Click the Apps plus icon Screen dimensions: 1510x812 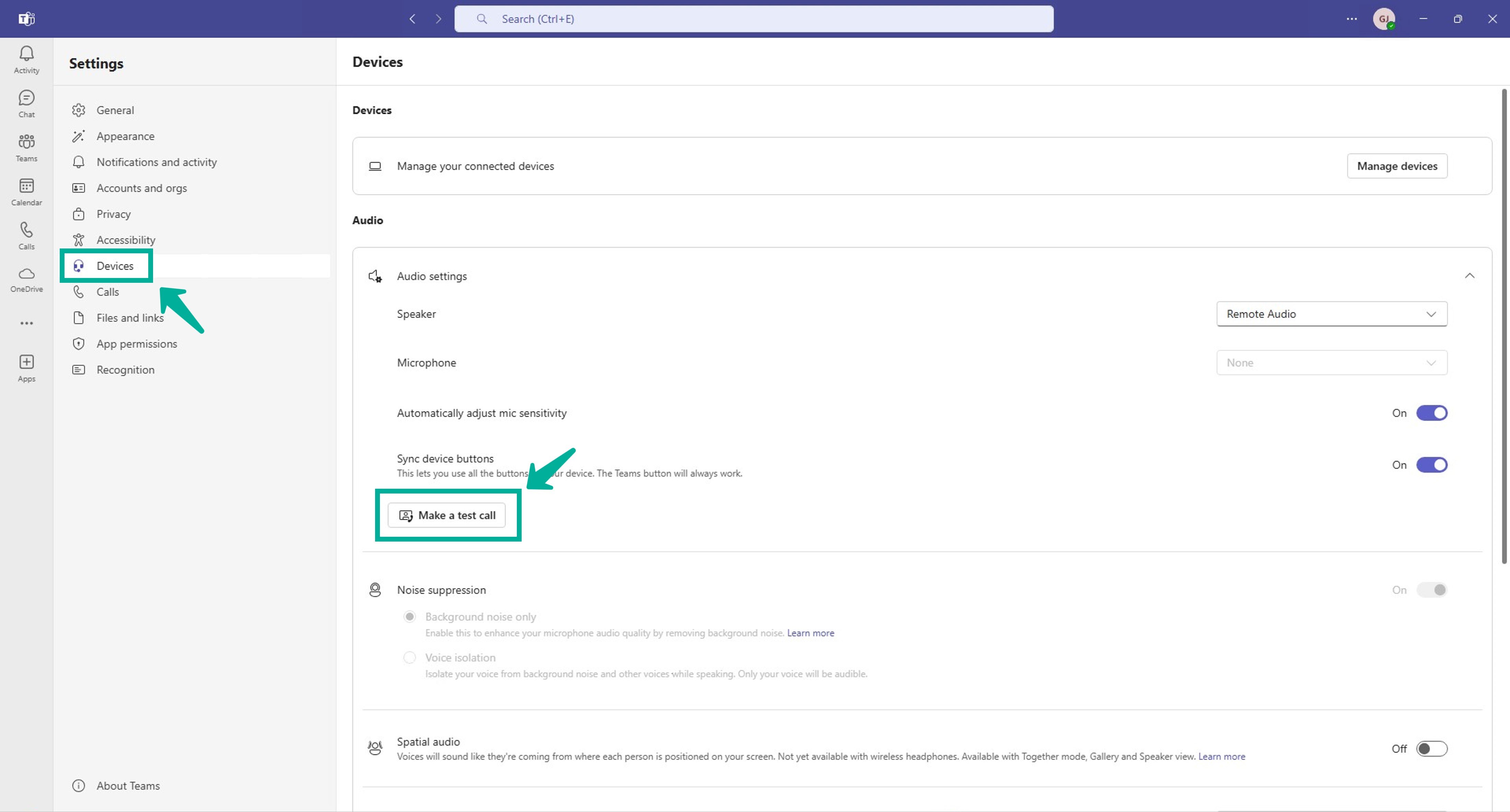click(26, 368)
